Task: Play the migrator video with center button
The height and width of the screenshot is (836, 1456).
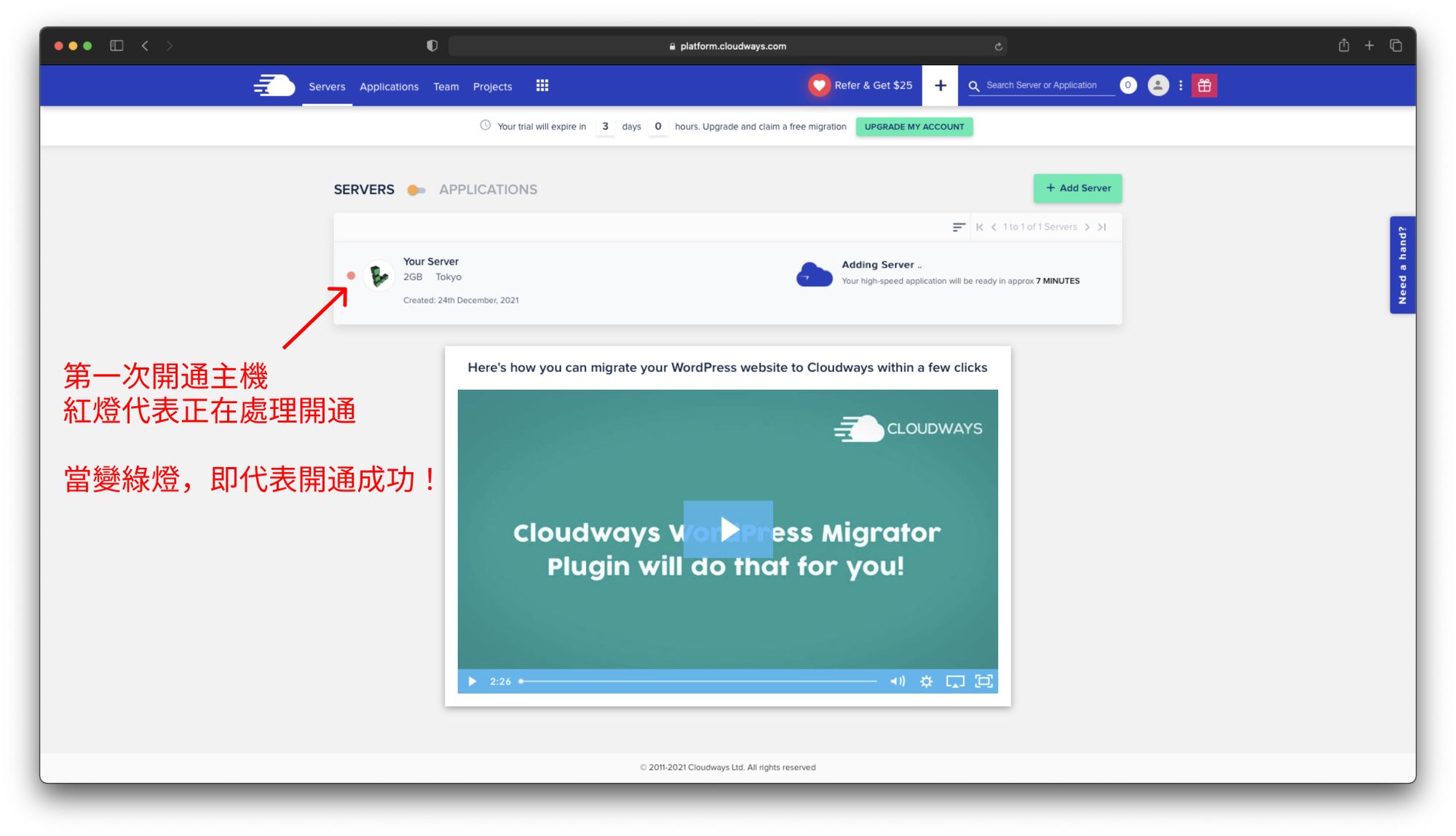Action: pyautogui.click(x=728, y=529)
